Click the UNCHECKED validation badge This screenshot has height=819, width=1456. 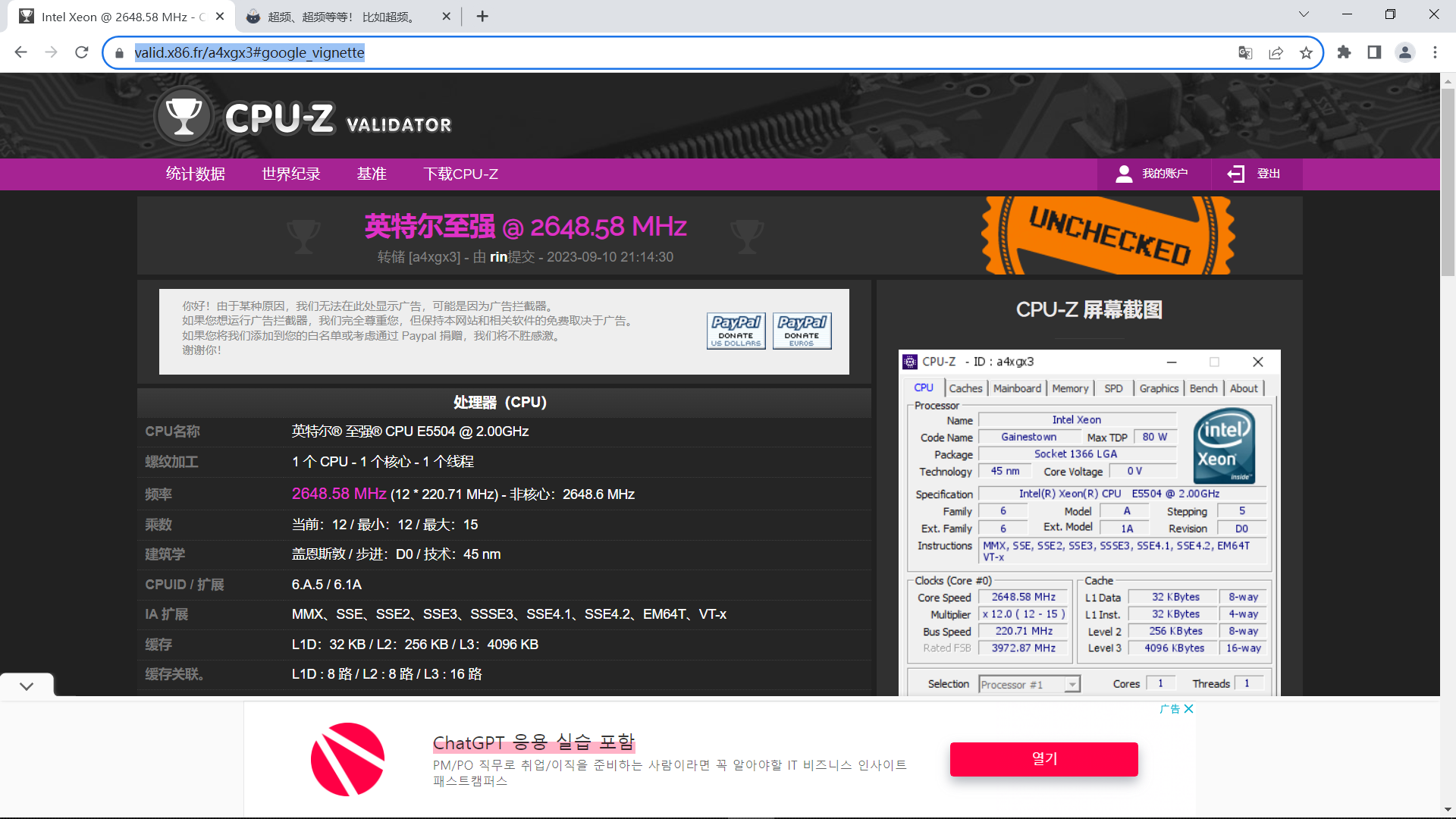1108,235
